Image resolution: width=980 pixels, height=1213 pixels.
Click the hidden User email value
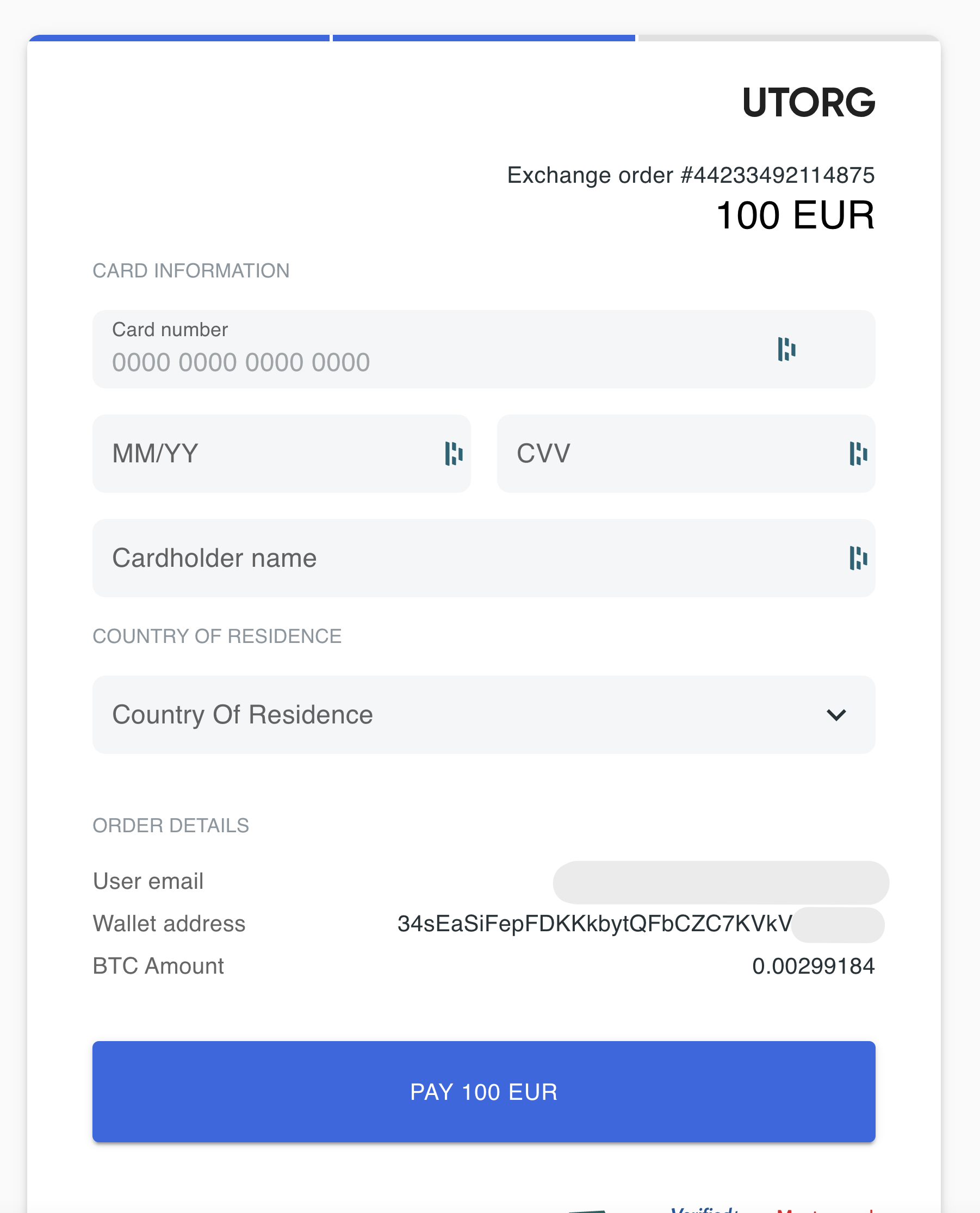721,882
